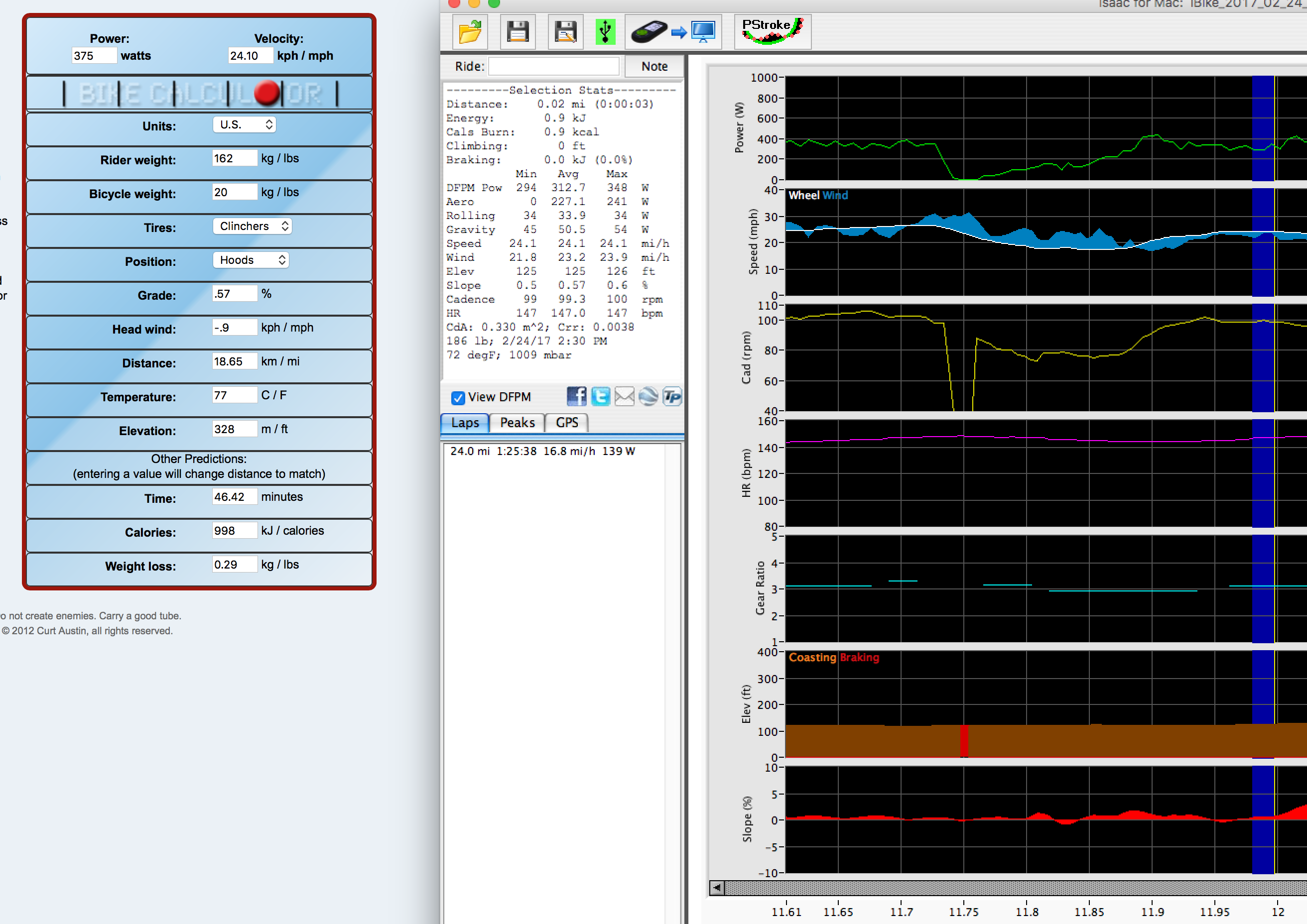Click the email envelope icon
Screen dimensions: 1307x924
pyautogui.click(x=625, y=397)
